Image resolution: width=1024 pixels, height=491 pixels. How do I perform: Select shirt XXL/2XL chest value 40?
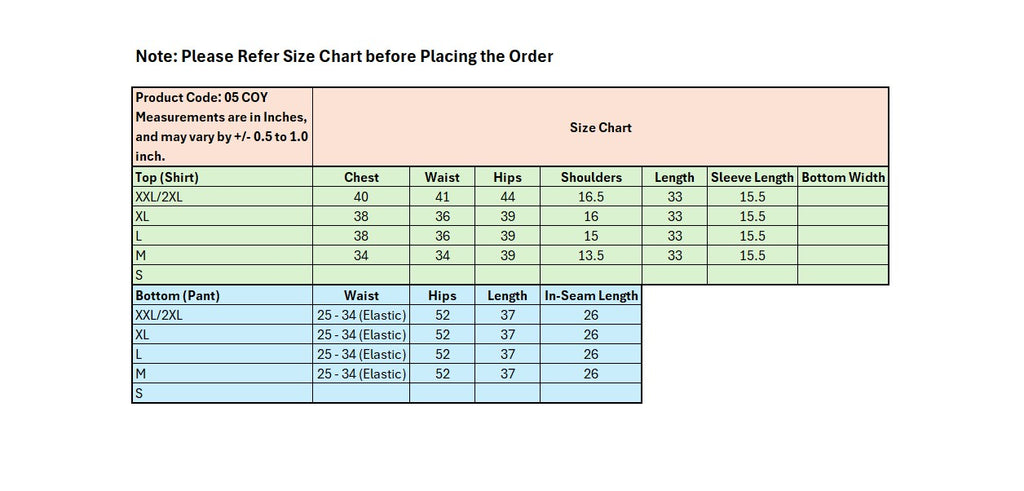tap(361, 197)
